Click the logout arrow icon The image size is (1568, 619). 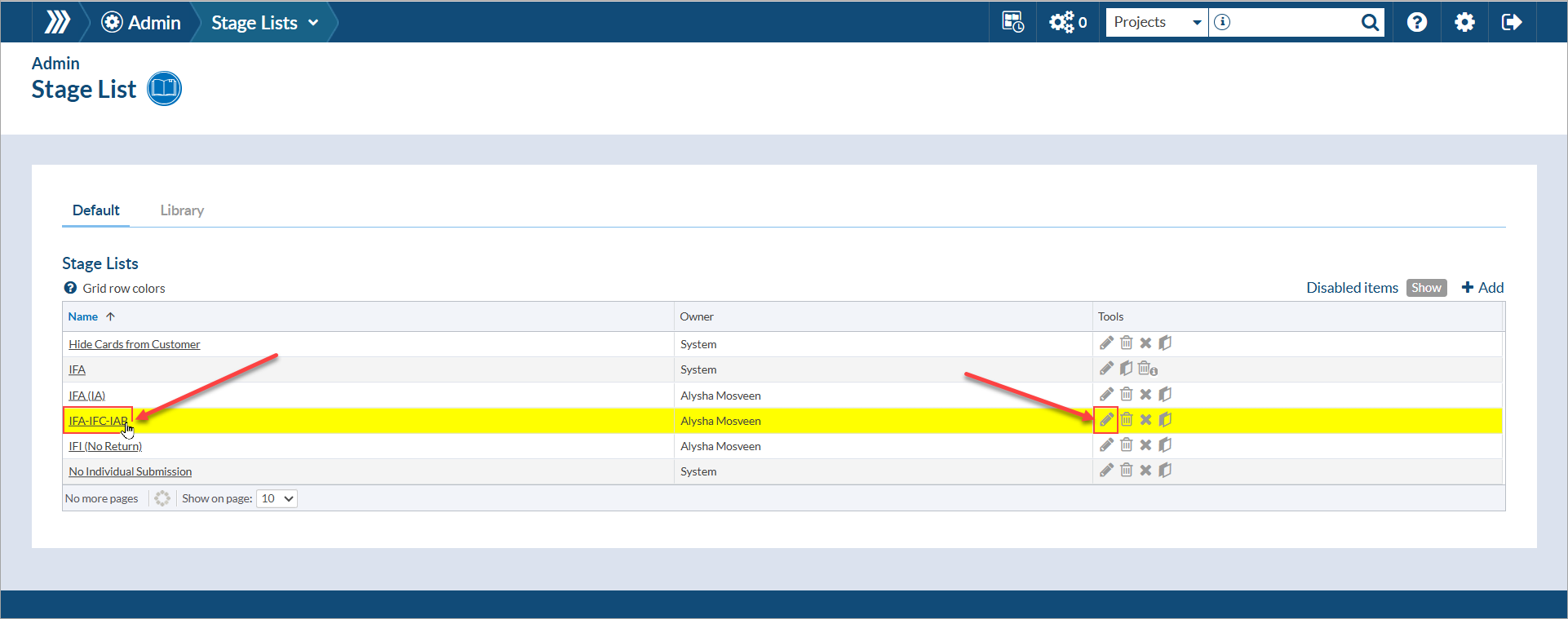point(1512,22)
